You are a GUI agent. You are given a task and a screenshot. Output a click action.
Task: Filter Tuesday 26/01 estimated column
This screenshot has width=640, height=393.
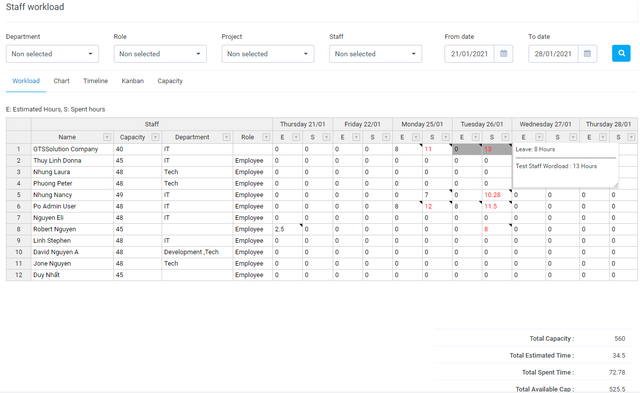[476, 137]
